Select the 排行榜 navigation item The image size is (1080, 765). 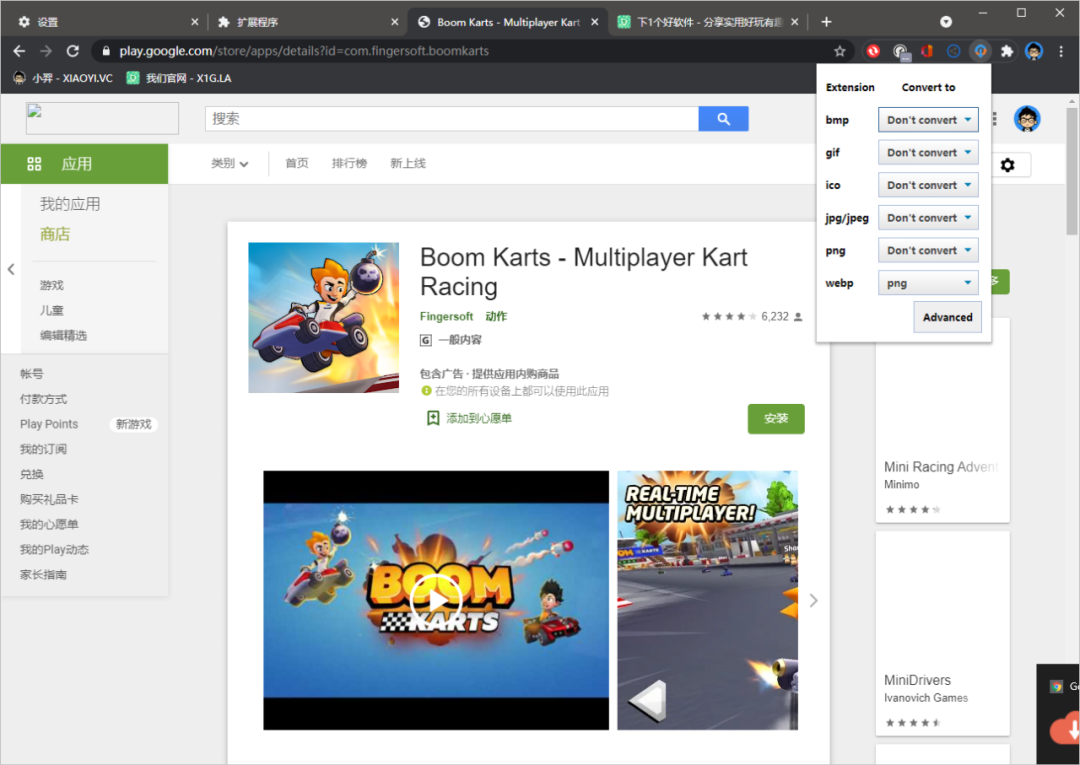349,164
